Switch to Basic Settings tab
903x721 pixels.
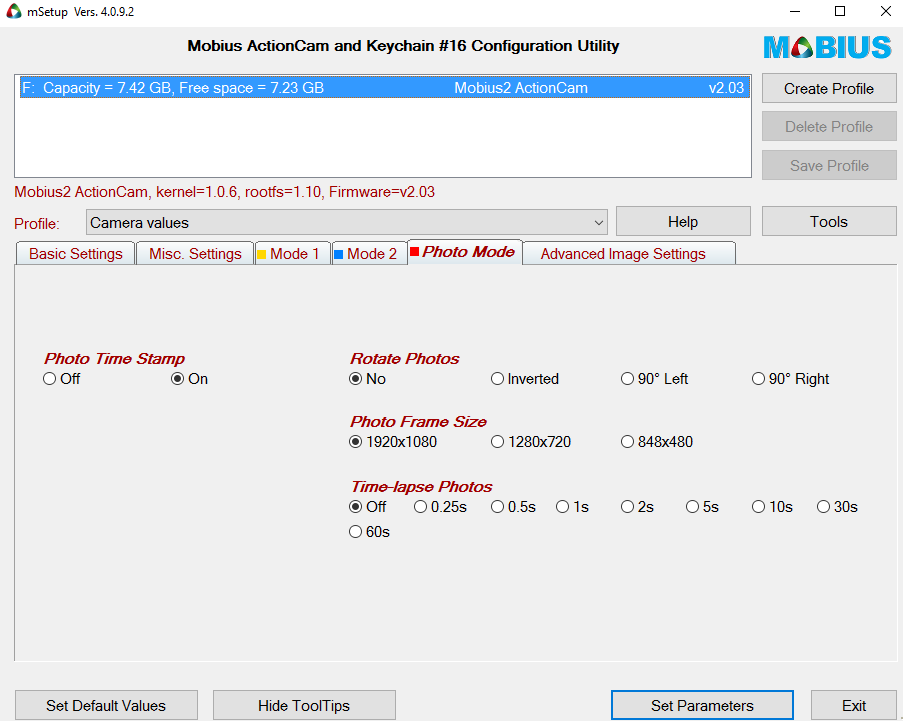click(75, 254)
